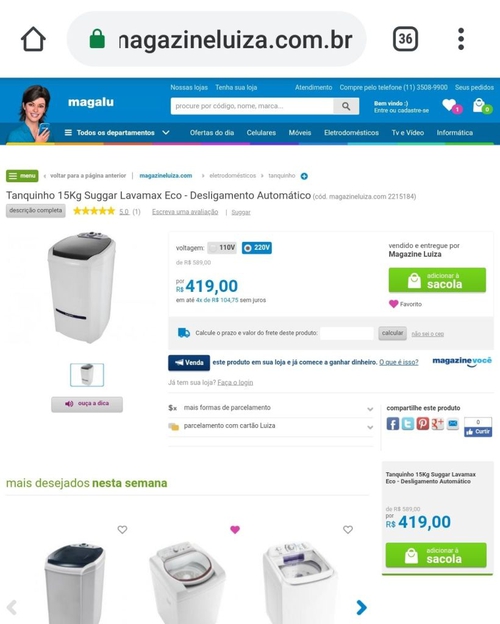Image resolution: width=500 pixels, height=624 pixels.
Task: Share product on Facebook
Action: point(393,424)
